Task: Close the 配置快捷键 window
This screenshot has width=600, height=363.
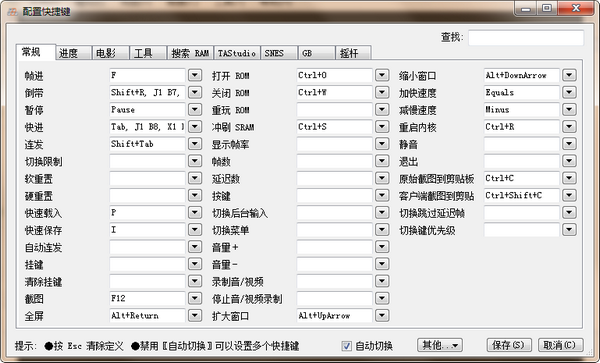Action: click(x=576, y=8)
